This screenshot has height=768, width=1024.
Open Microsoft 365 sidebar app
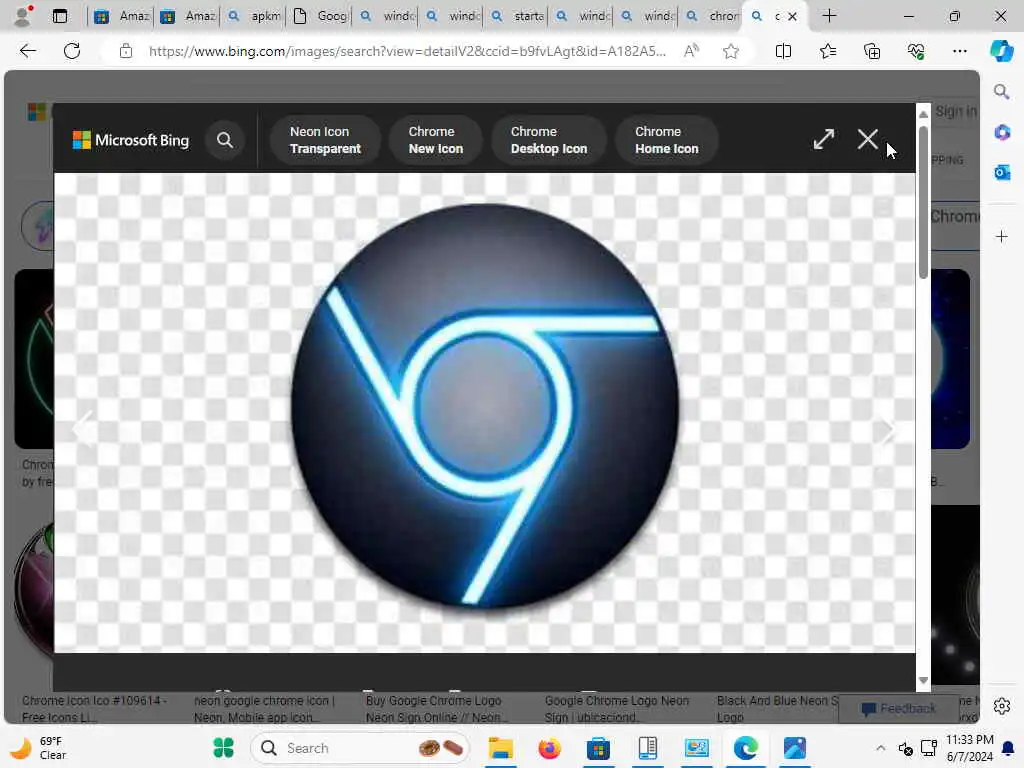click(x=1002, y=133)
